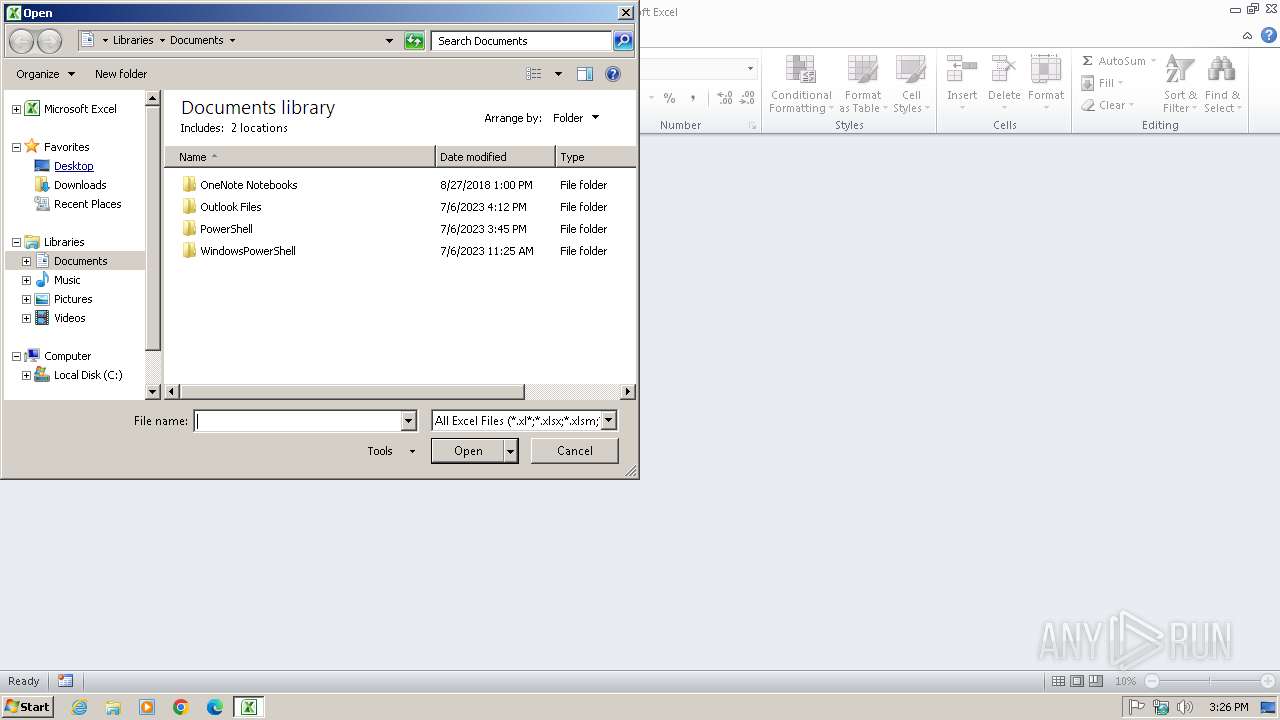Click the macro record icon in status bar
1280x720 pixels.
(65, 681)
